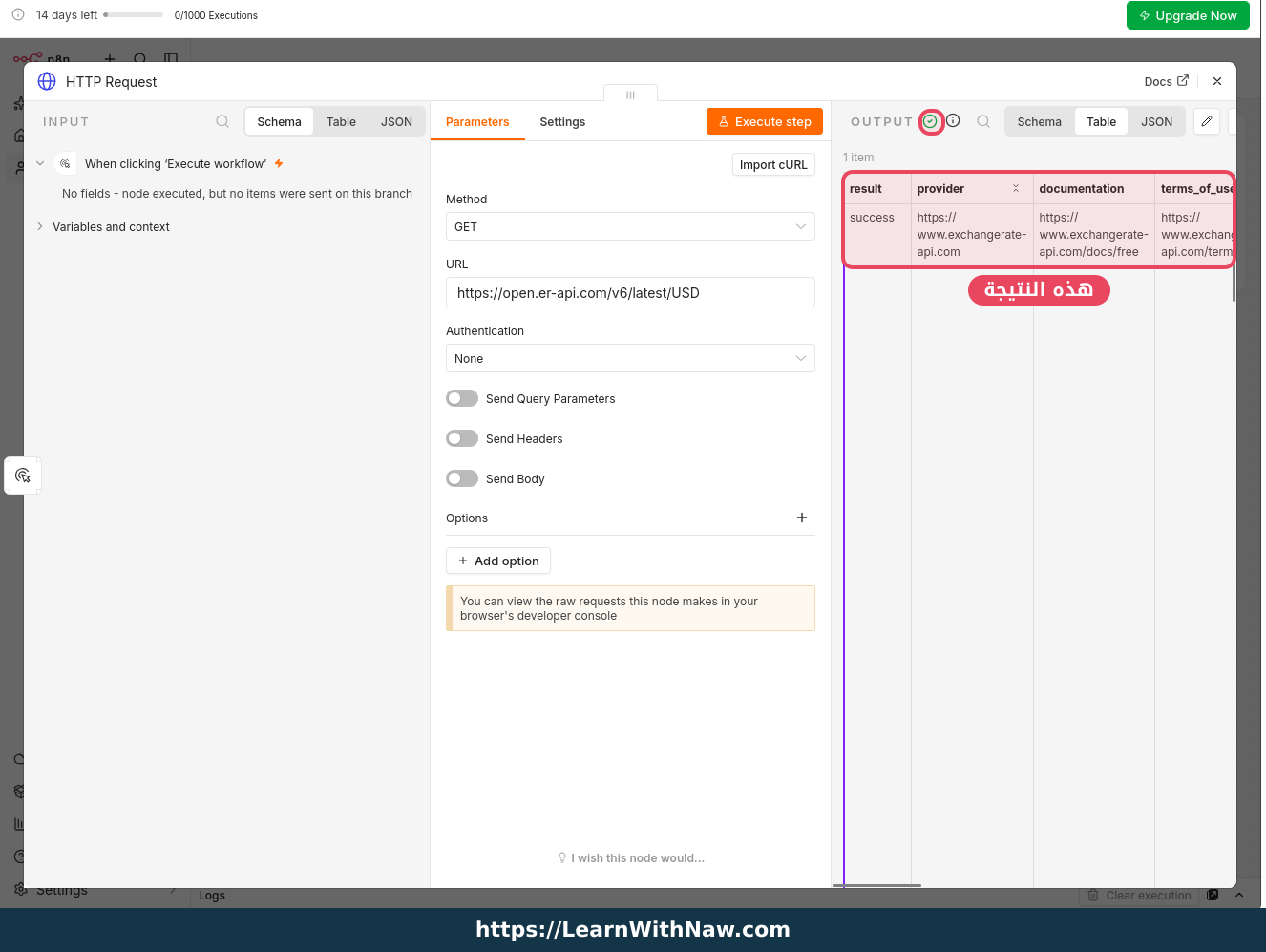Search the input panel with magnifier icon
Screen dimensions: 1266x952
(222, 121)
